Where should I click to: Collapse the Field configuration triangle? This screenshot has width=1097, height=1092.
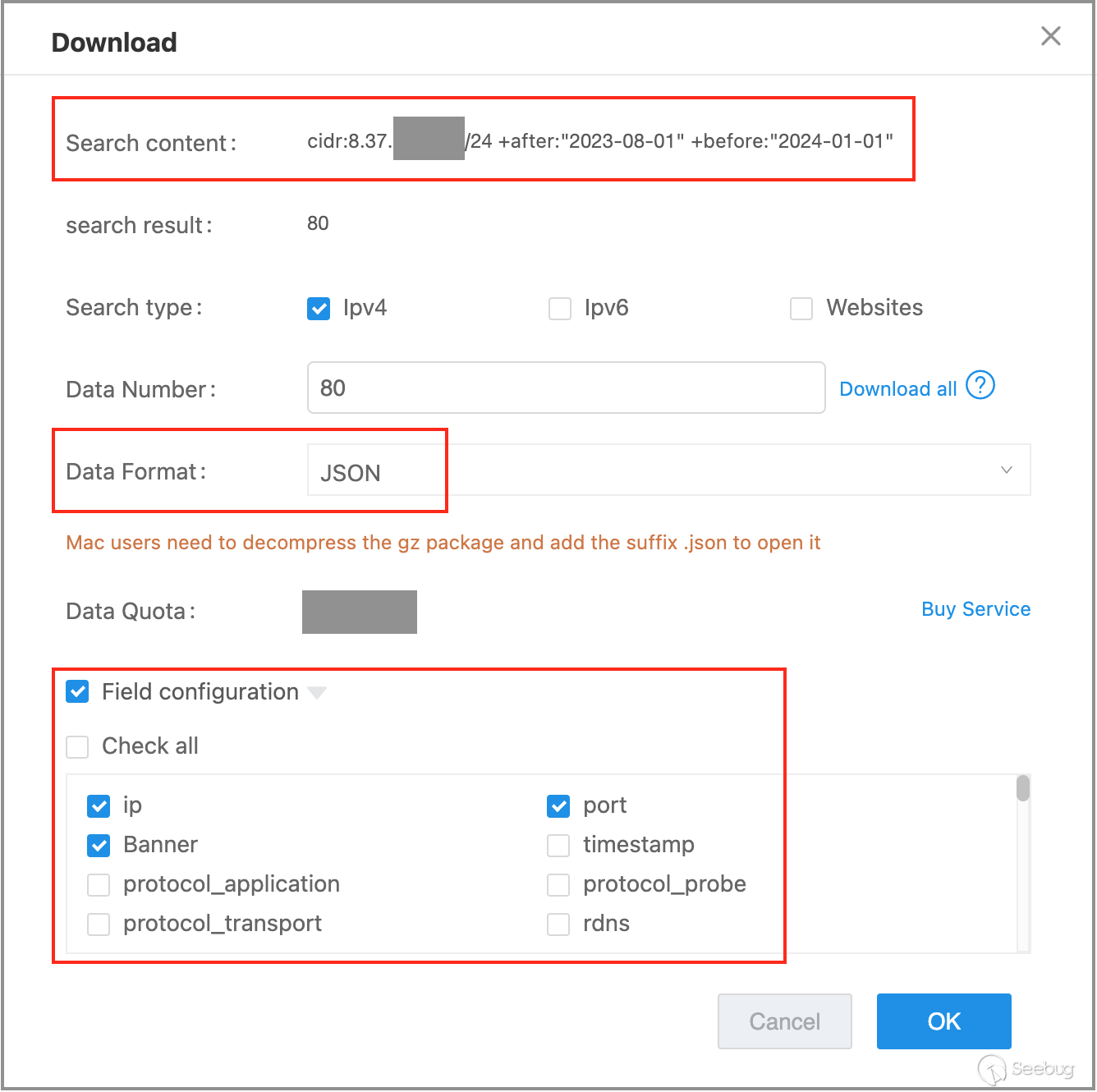click(x=317, y=693)
